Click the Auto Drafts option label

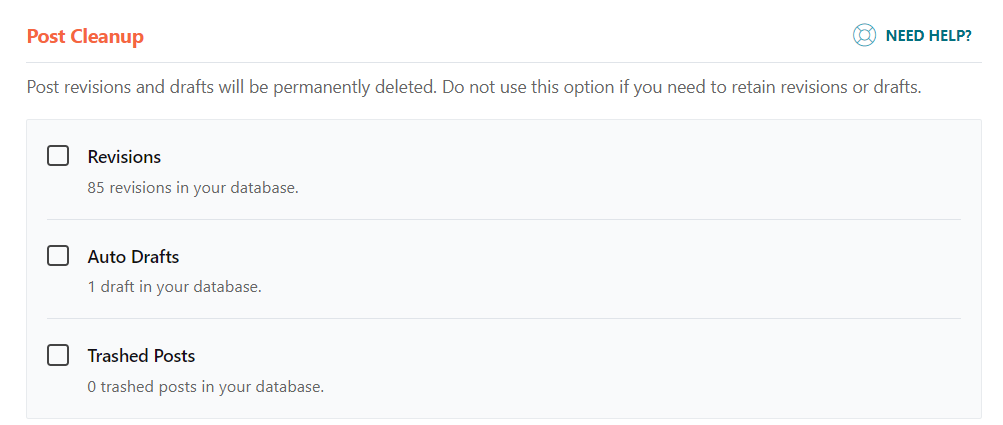click(133, 257)
